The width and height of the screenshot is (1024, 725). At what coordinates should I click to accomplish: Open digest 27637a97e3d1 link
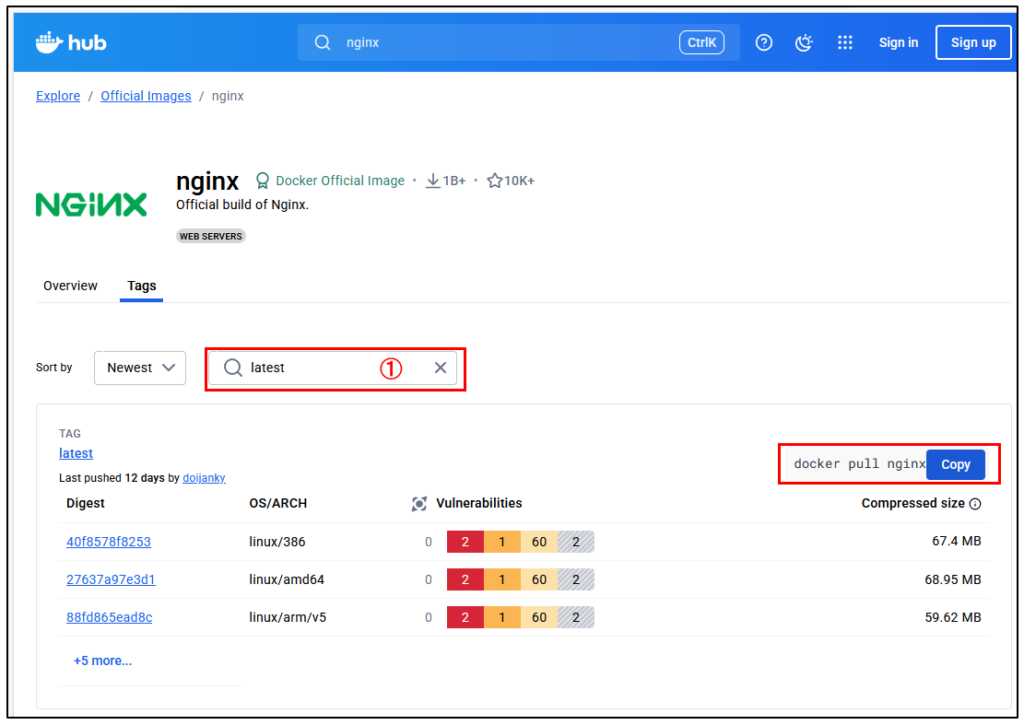[111, 580]
